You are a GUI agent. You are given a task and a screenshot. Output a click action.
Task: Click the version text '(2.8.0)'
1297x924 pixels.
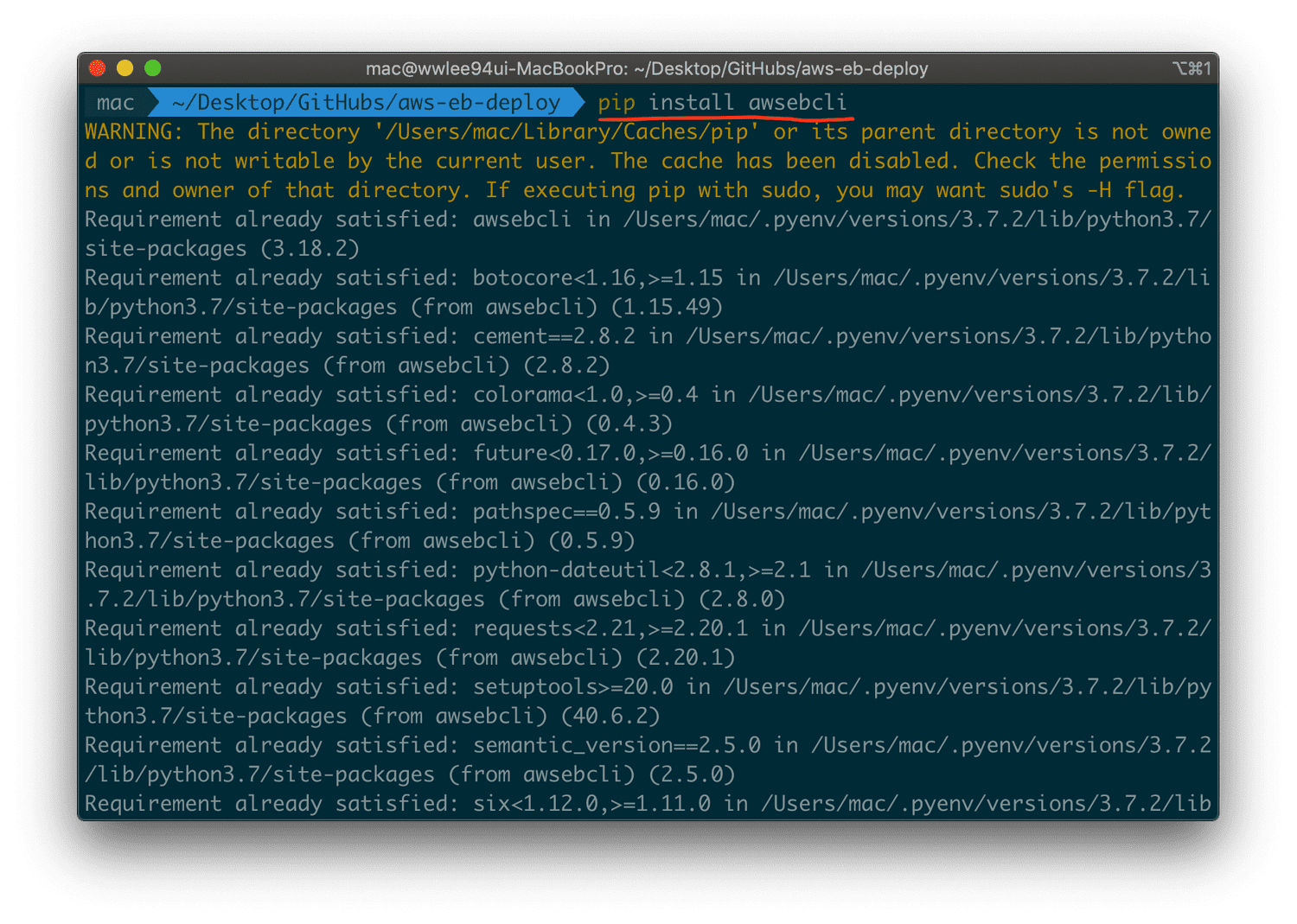(x=742, y=600)
